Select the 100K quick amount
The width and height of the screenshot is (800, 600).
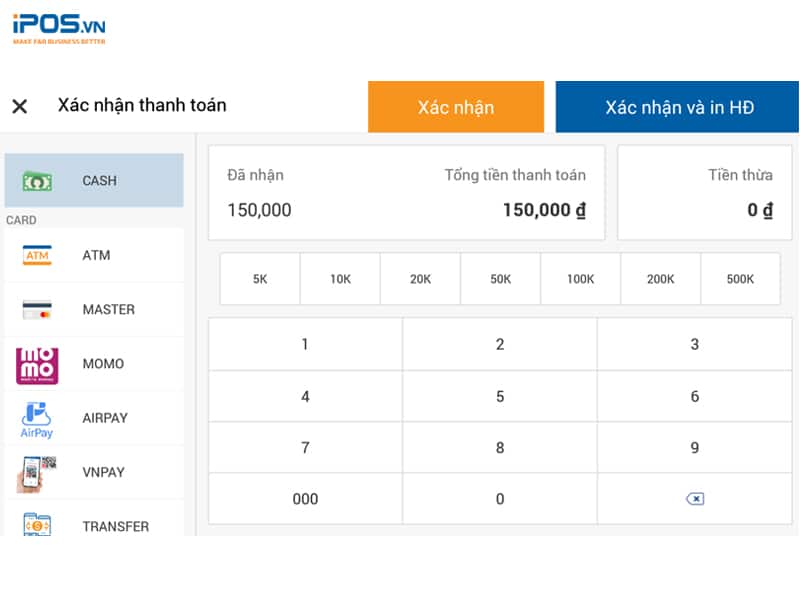click(580, 279)
